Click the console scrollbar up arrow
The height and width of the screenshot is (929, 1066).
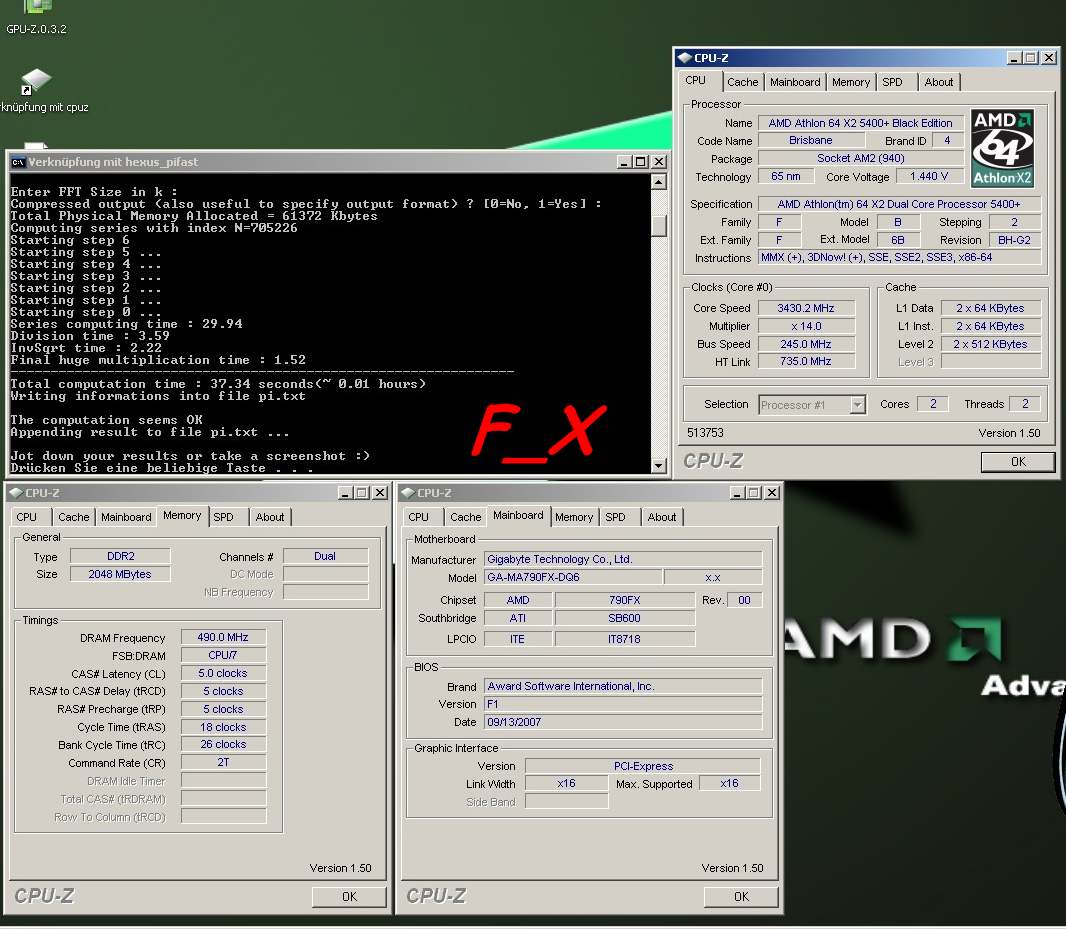(658, 182)
